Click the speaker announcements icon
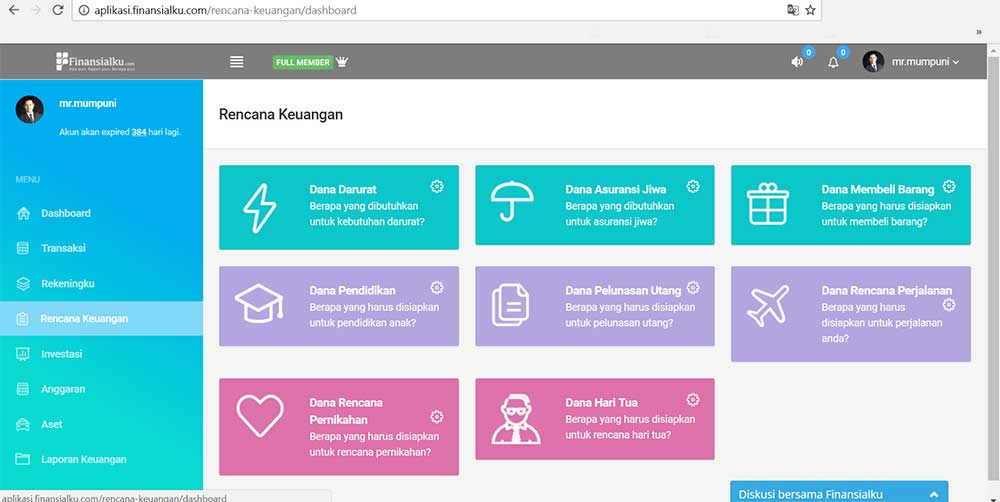 click(797, 62)
